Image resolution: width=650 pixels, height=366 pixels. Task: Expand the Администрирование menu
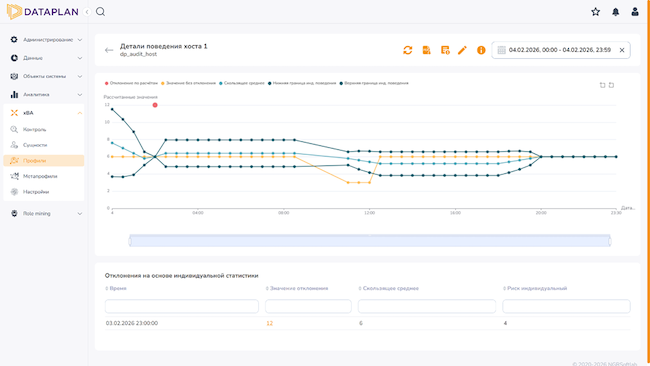tap(46, 40)
